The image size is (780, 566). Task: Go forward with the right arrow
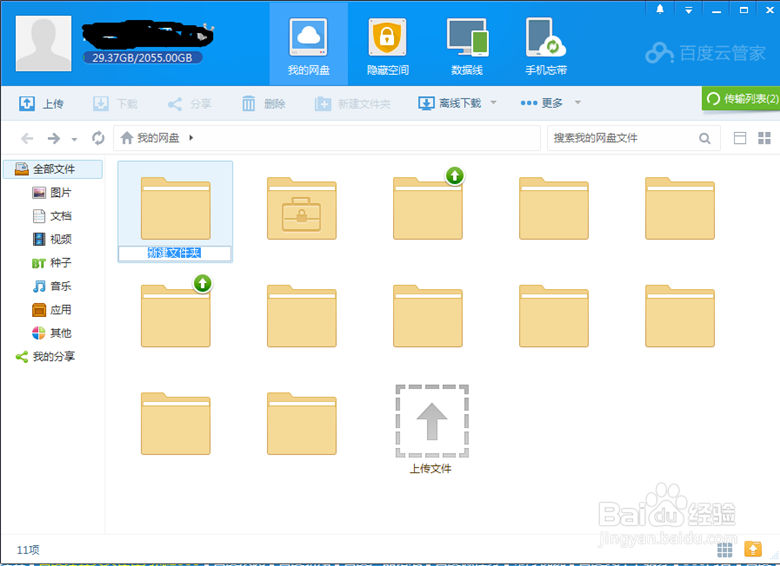[x=54, y=138]
